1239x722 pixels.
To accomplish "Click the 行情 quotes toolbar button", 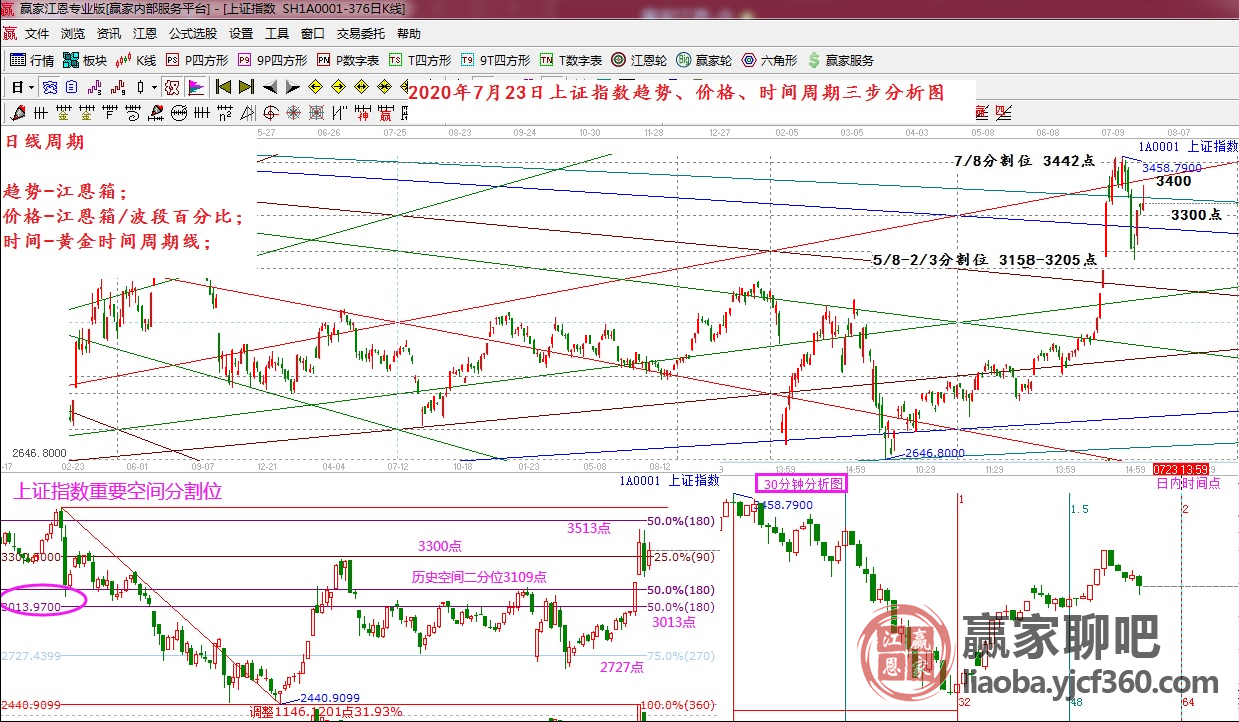I will point(32,60).
